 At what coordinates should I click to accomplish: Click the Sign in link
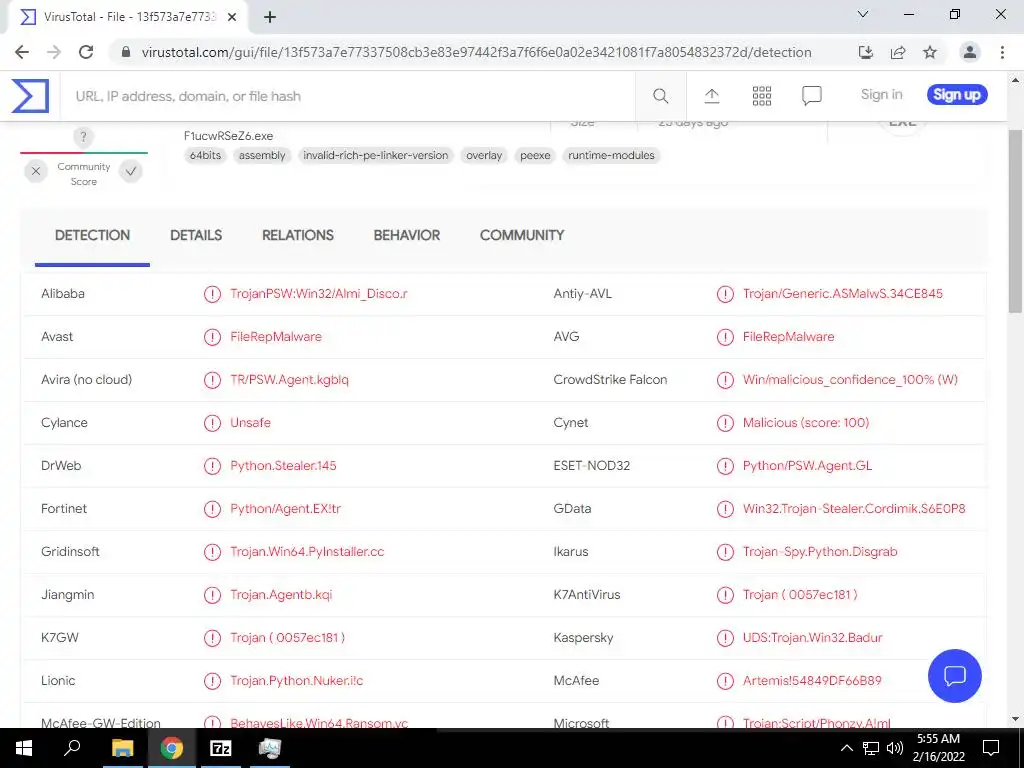(x=881, y=95)
